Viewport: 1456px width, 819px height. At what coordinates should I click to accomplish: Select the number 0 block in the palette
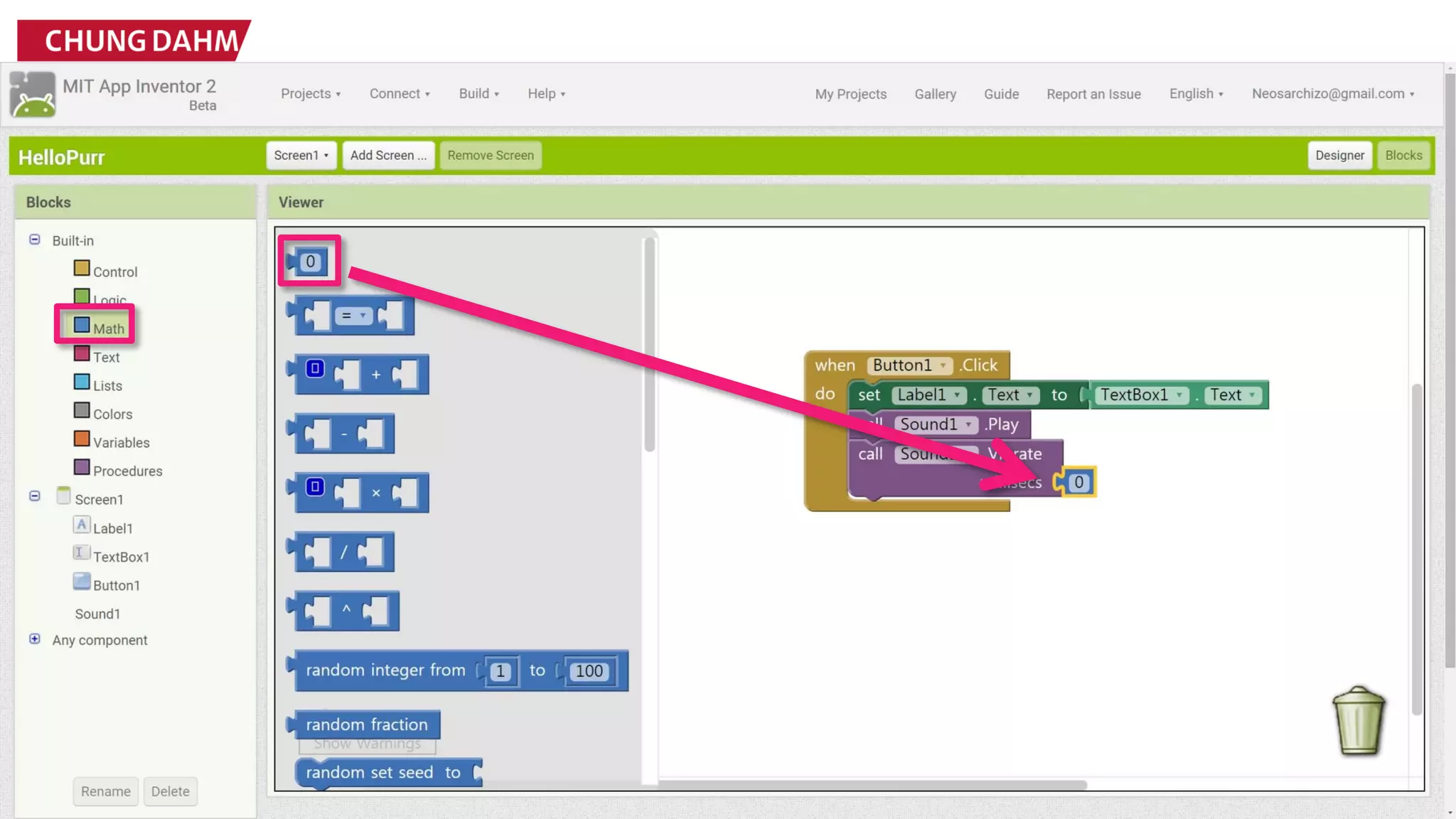click(310, 262)
